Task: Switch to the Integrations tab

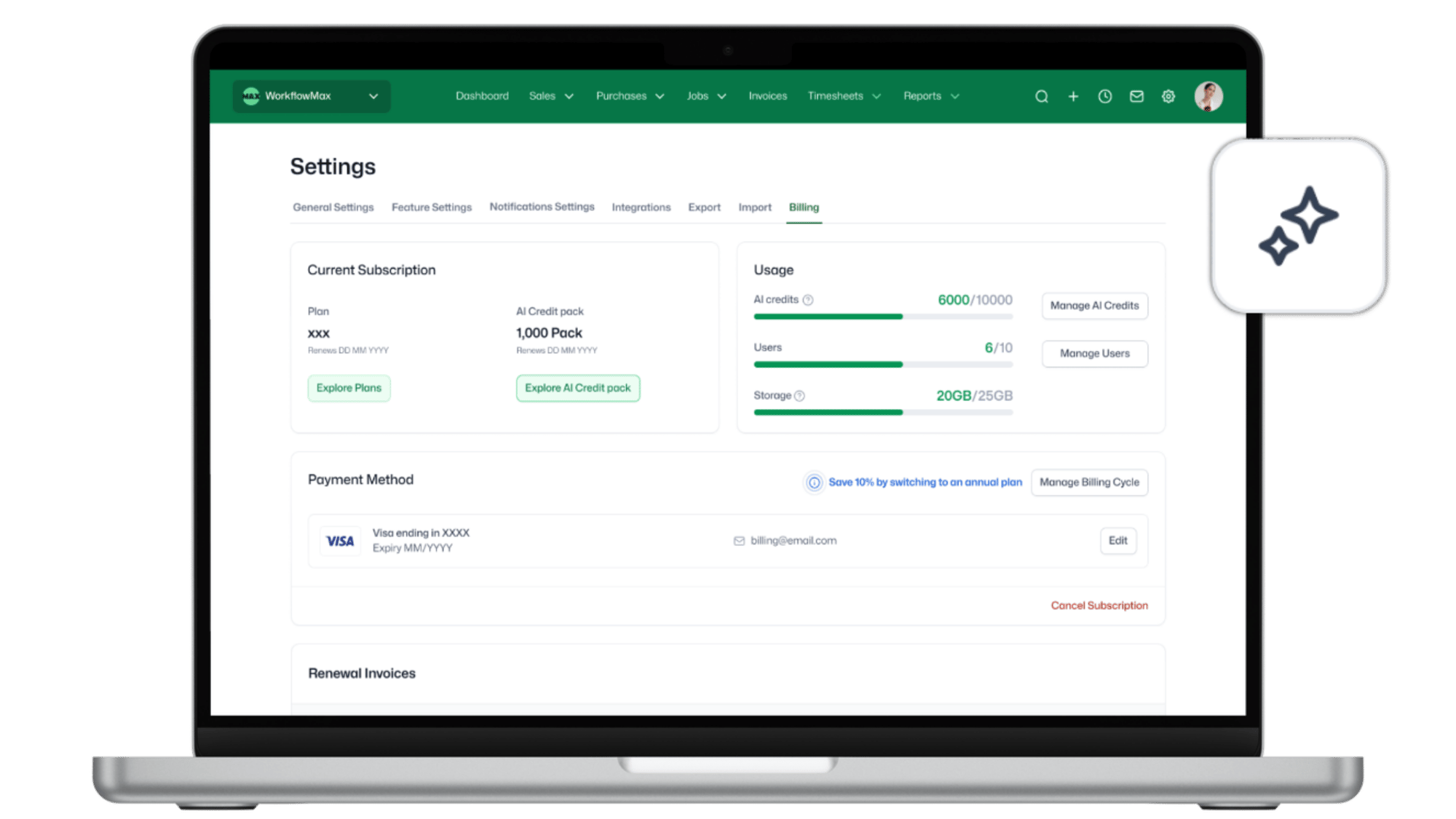Action: coord(641,207)
